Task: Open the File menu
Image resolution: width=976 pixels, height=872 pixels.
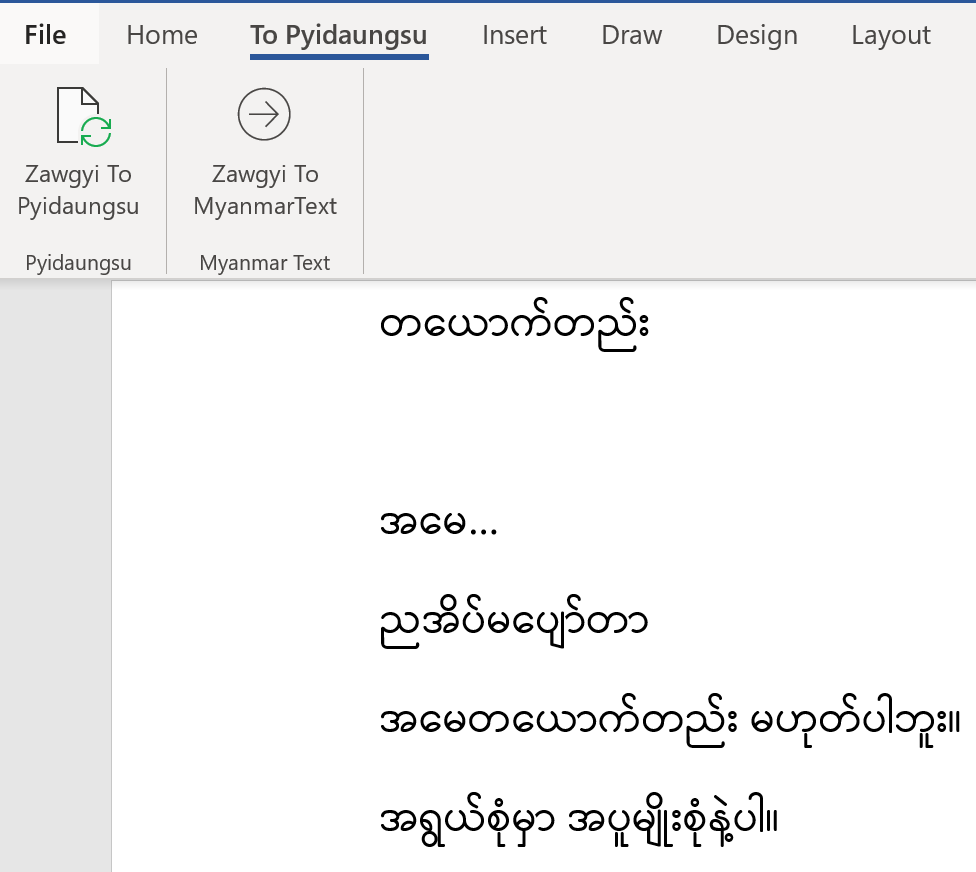Action: point(44,33)
